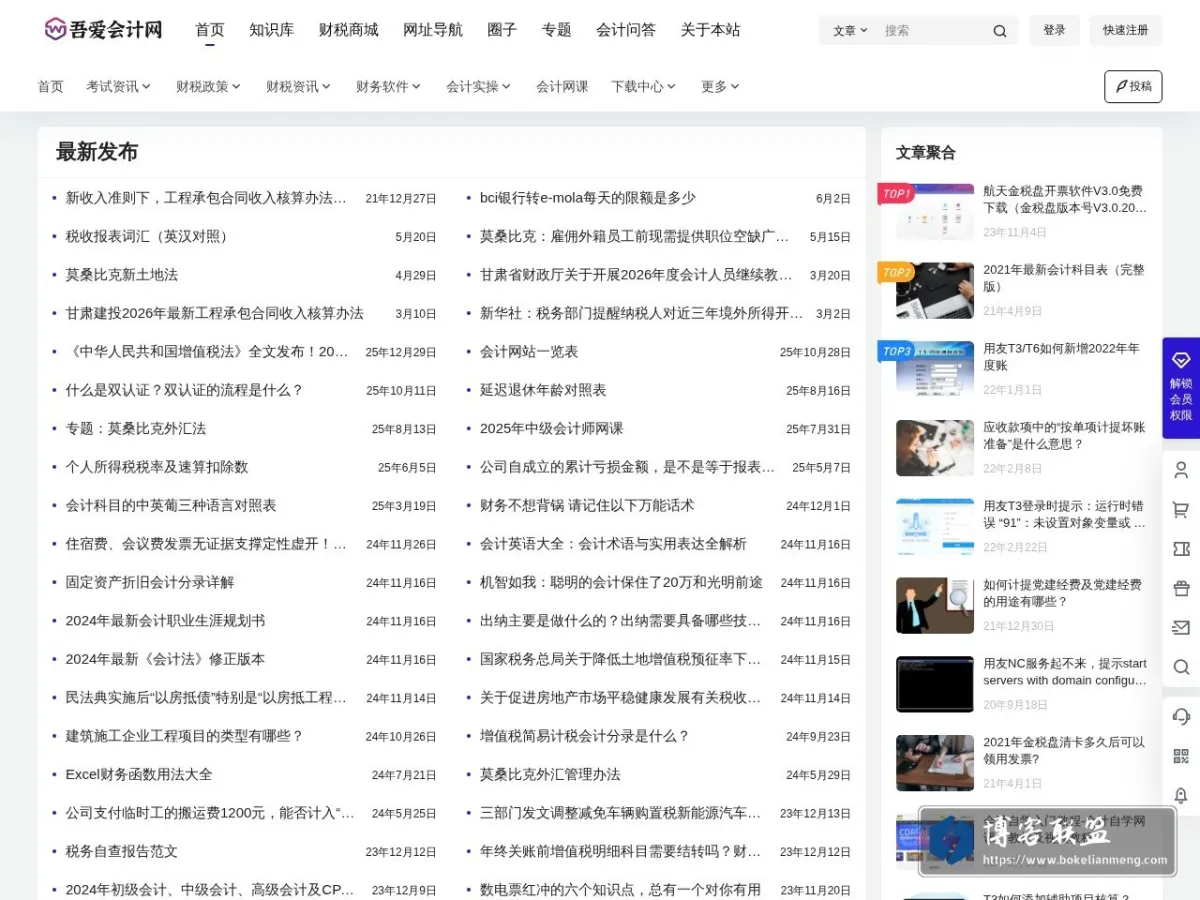Open the gift box icon in right sidebar
The image size is (1200, 900).
pos(1181,588)
